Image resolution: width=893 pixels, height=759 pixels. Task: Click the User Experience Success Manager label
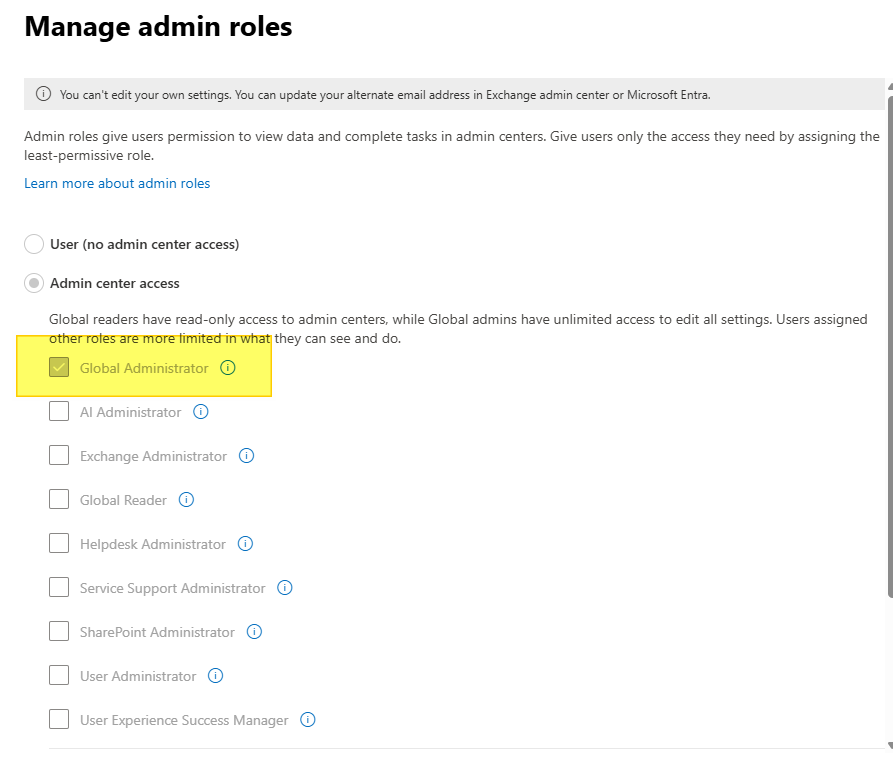pos(184,720)
